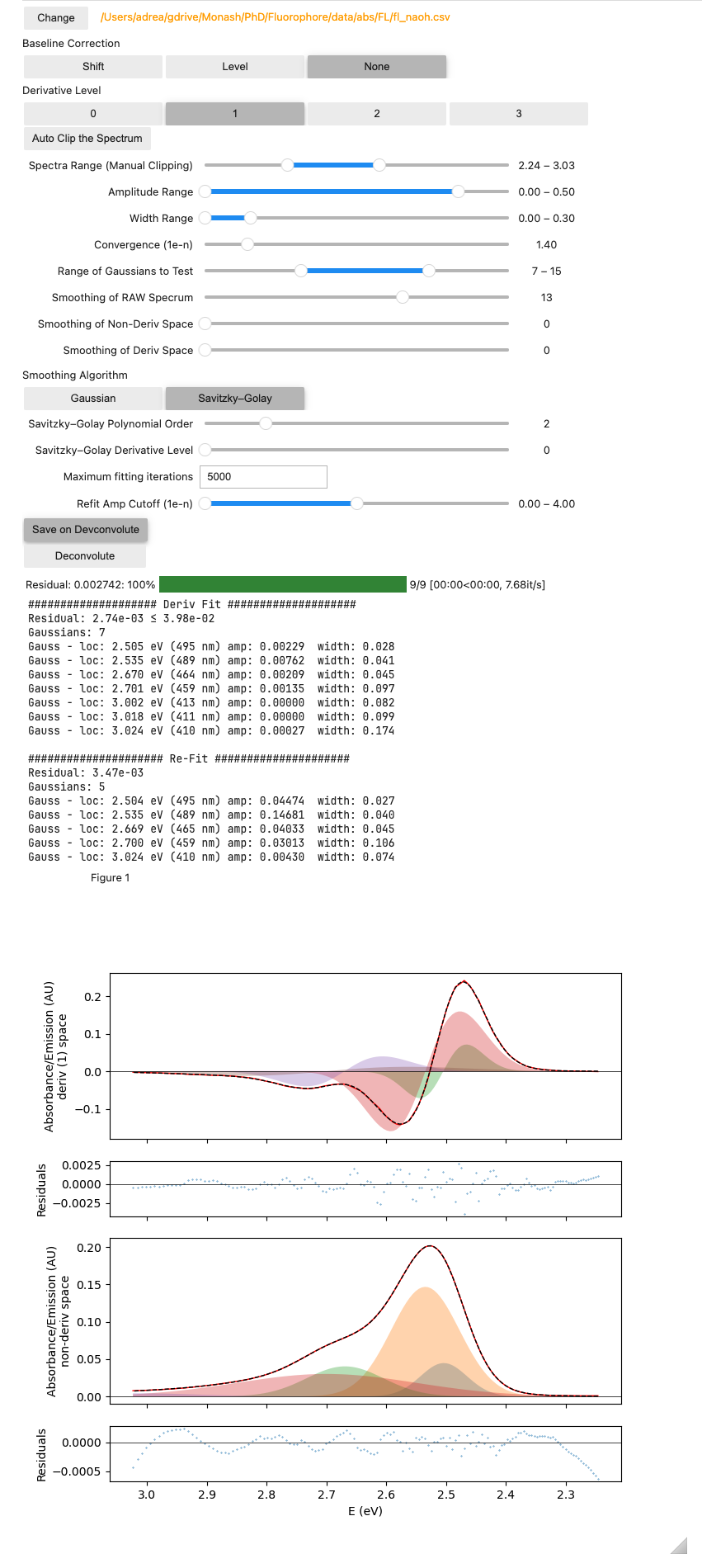This screenshot has width=702, height=1568.
Task: Click Width Range upper slider handle
Action: click(251, 218)
